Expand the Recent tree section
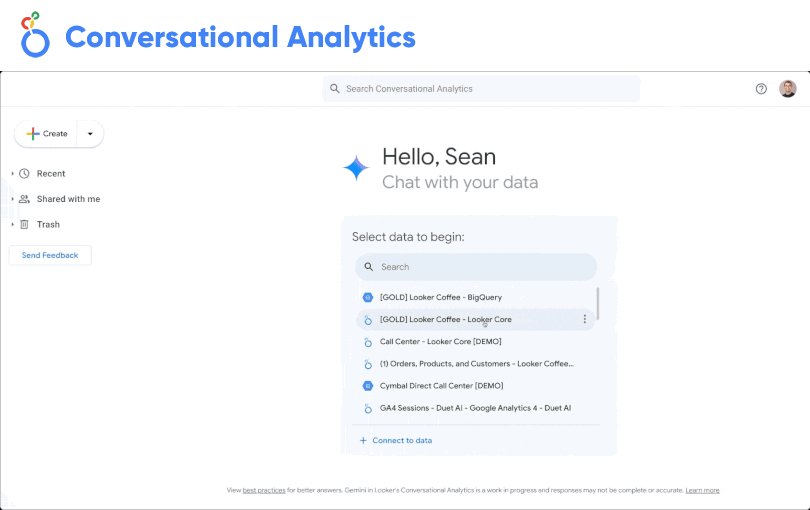Viewport: 810px width, 510px height. (x=12, y=174)
